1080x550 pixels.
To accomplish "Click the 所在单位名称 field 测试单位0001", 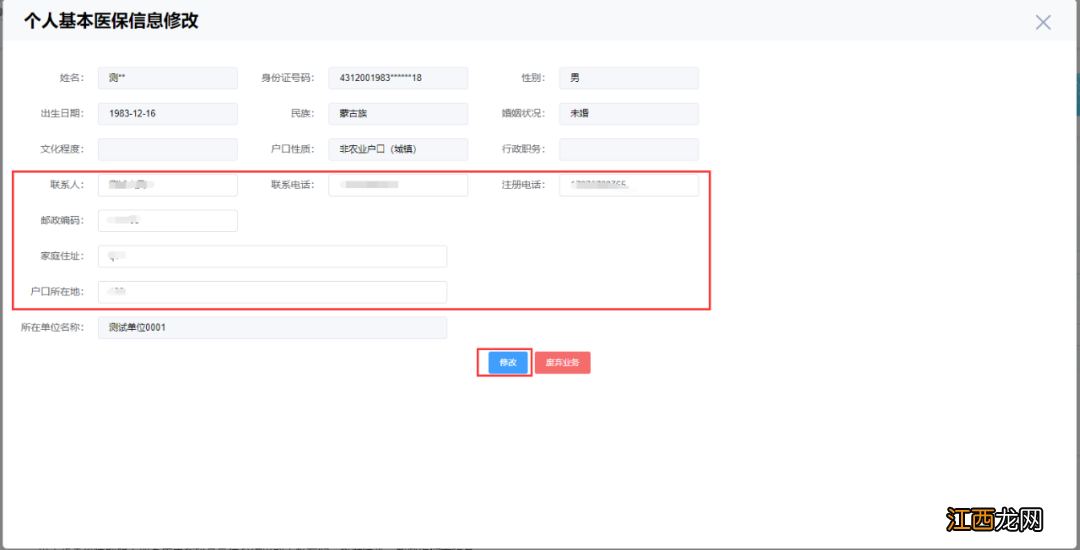I will coord(272,328).
